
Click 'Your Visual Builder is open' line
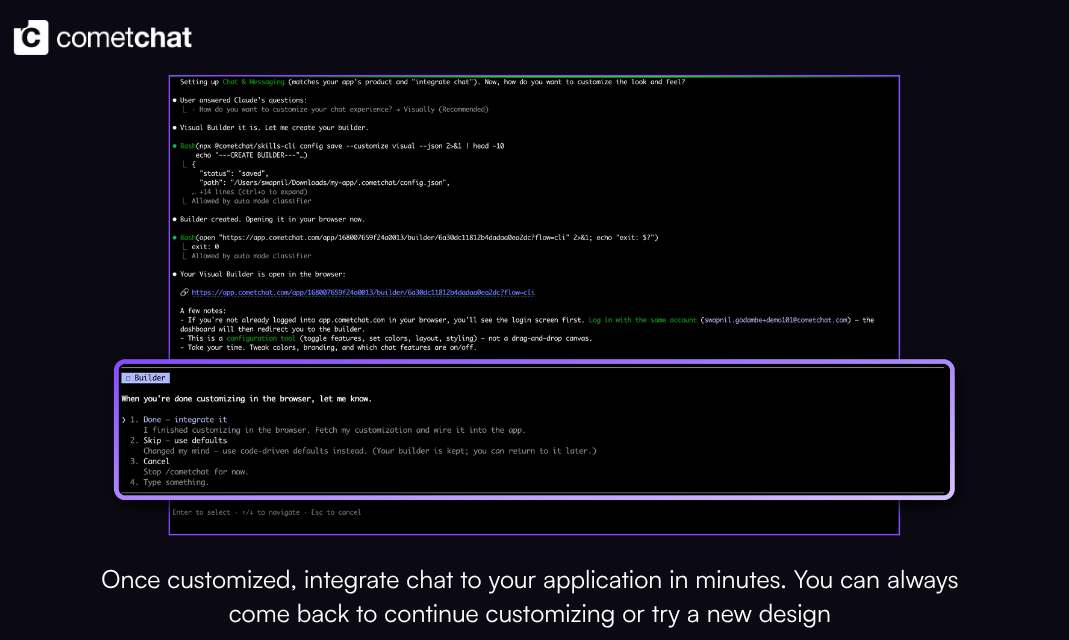click(x=262, y=274)
